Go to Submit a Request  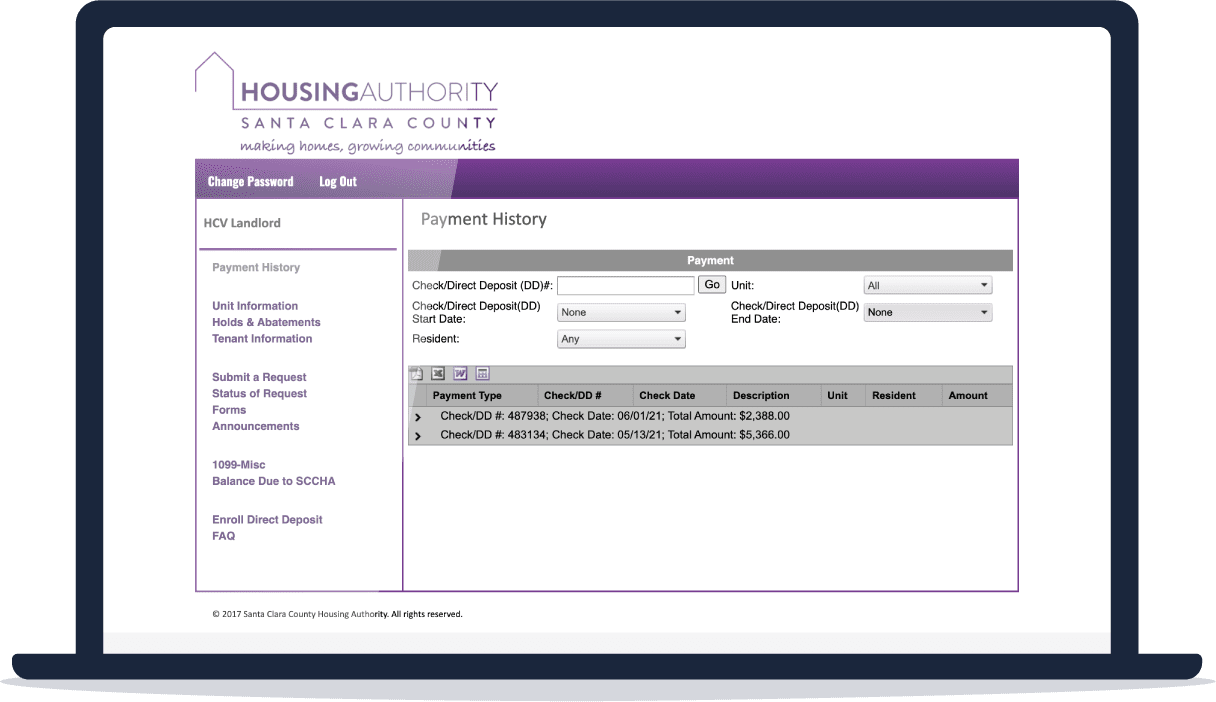(x=259, y=377)
